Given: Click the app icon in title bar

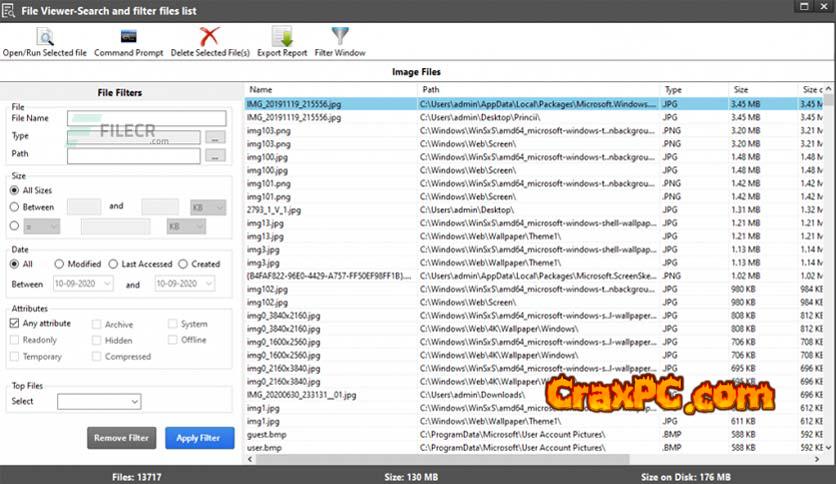Looking at the screenshot, I should tap(10, 8).
